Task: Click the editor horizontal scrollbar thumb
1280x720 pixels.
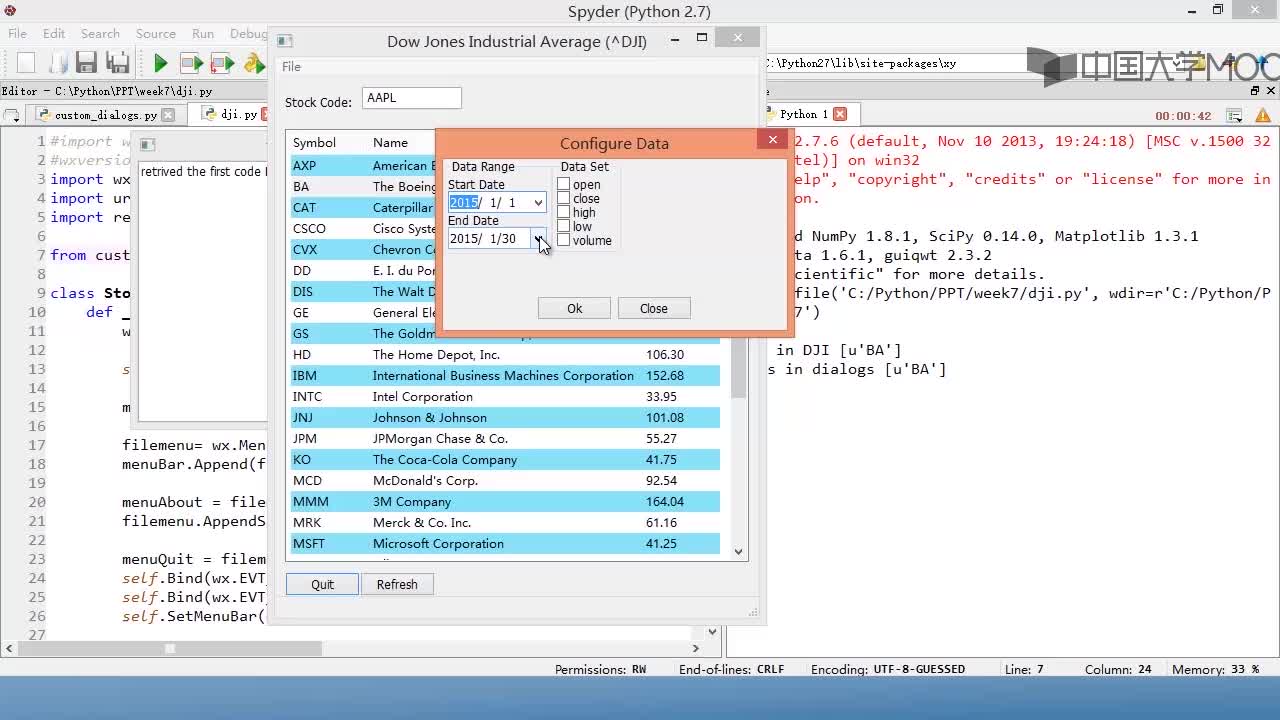Action: [169, 648]
